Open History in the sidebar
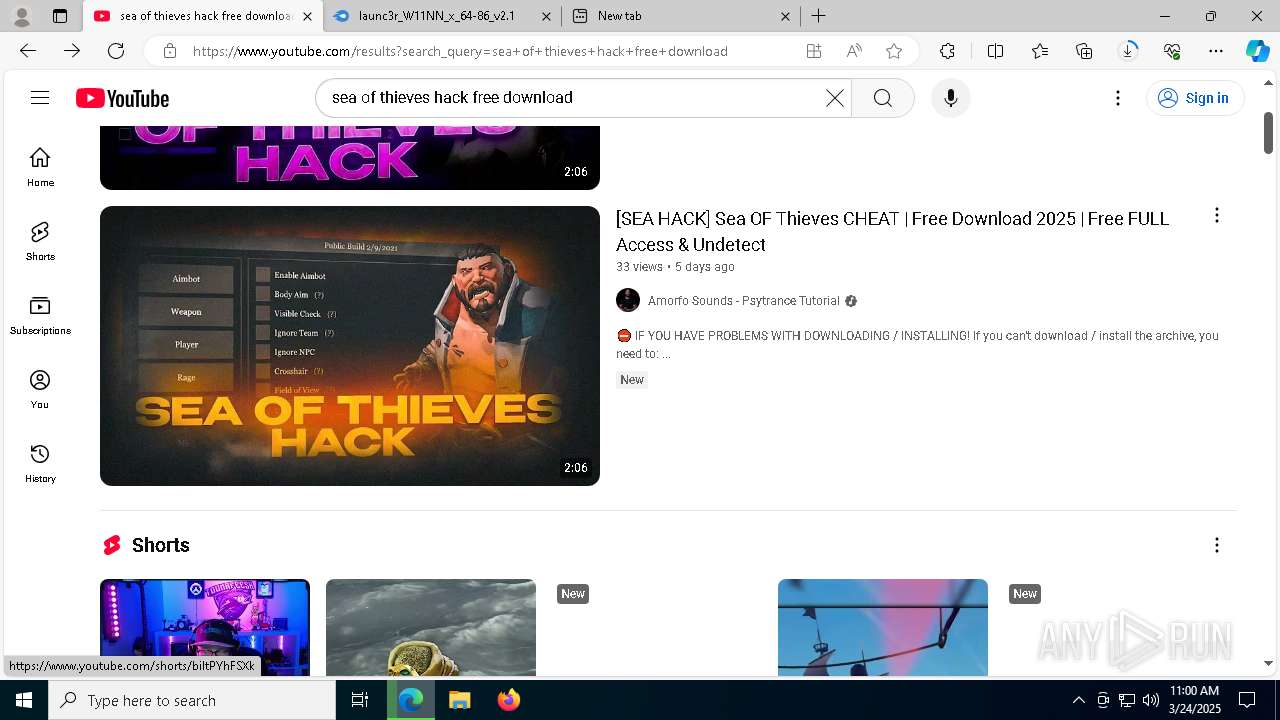The height and width of the screenshot is (720, 1280). pyautogui.click(x=40, y=463)
